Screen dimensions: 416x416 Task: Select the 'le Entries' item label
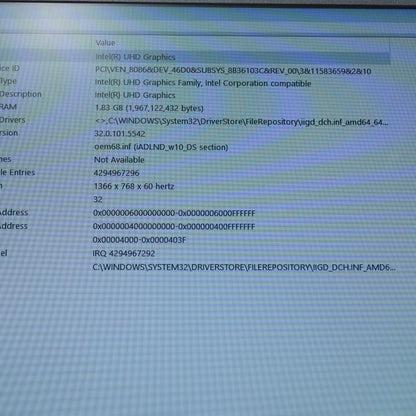point(17,172)
